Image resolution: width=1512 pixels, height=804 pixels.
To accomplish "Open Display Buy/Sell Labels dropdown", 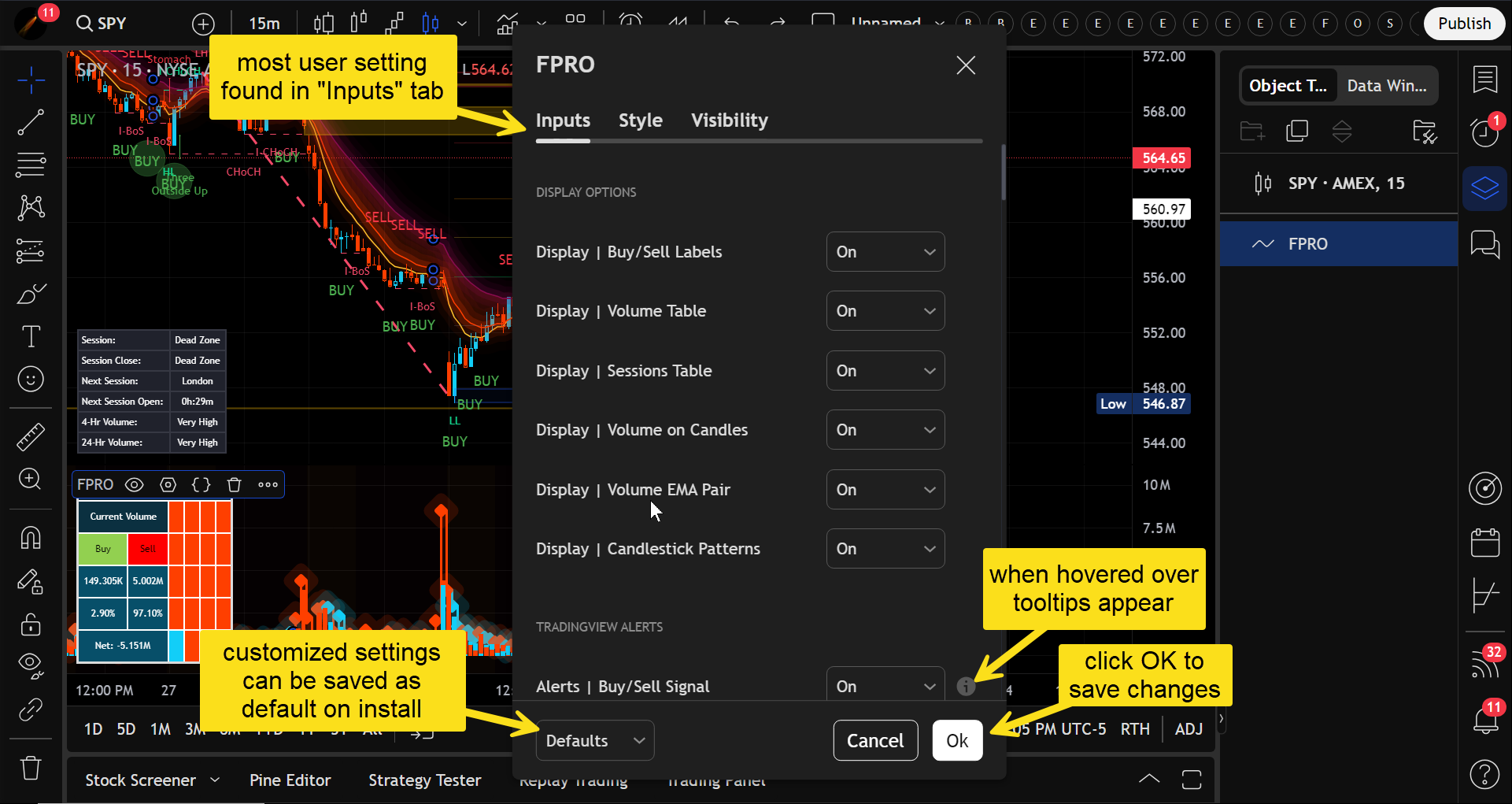I will [885, 252].
